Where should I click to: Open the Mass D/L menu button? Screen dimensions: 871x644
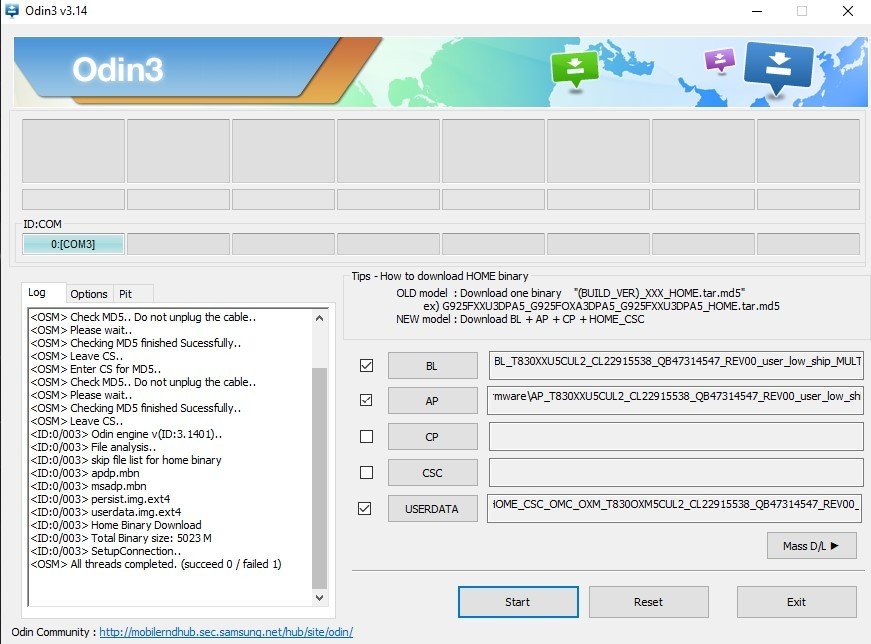811,546
